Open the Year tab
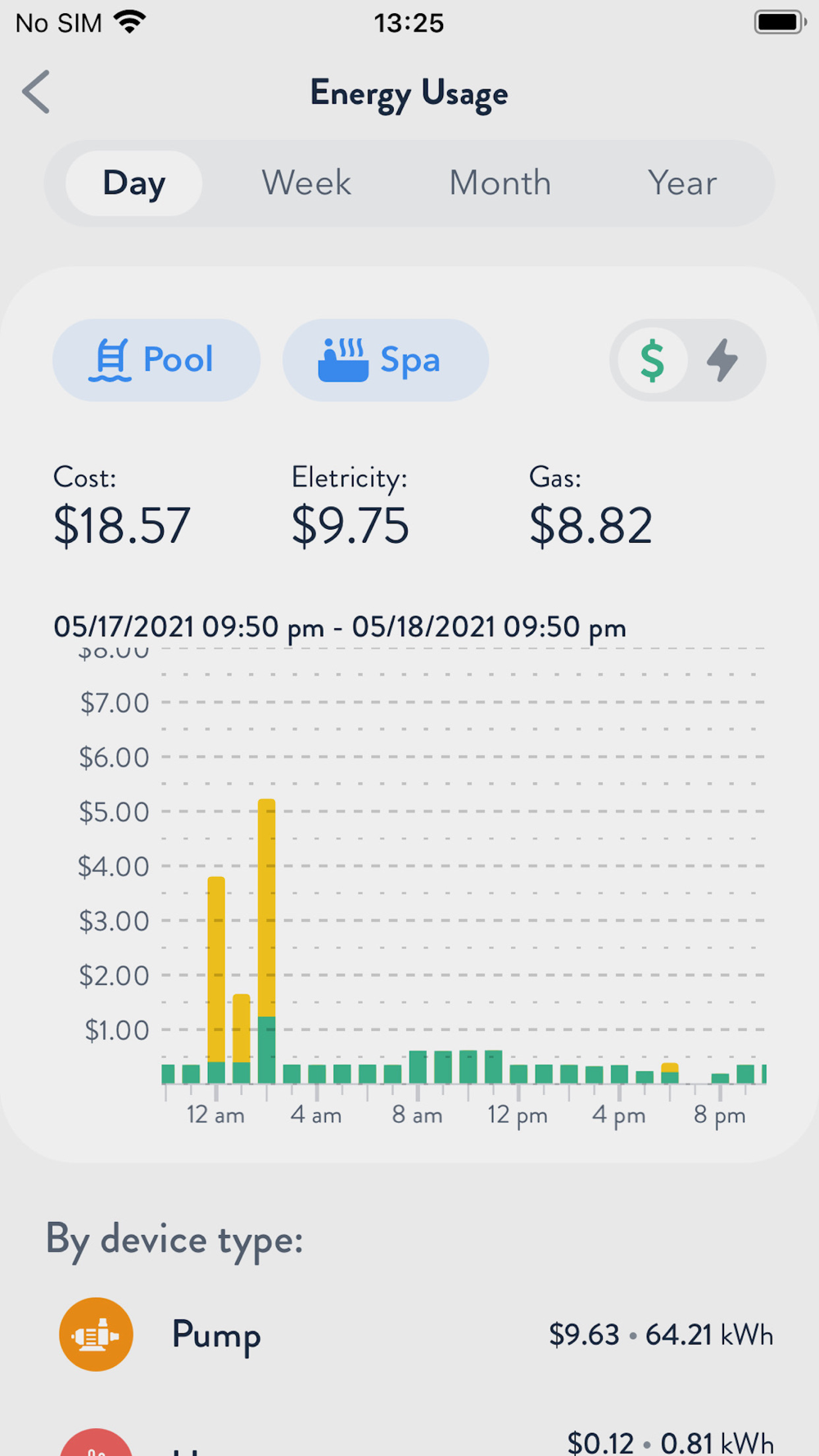Image resolution: width=819 pixels, height=1456 pixels. (681, 183)
